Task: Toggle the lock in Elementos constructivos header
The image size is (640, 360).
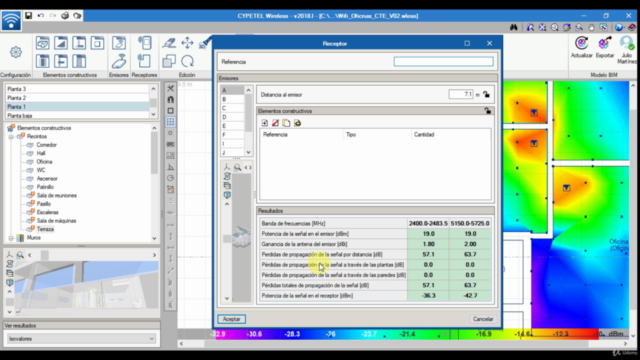Action: coord(488,111)
